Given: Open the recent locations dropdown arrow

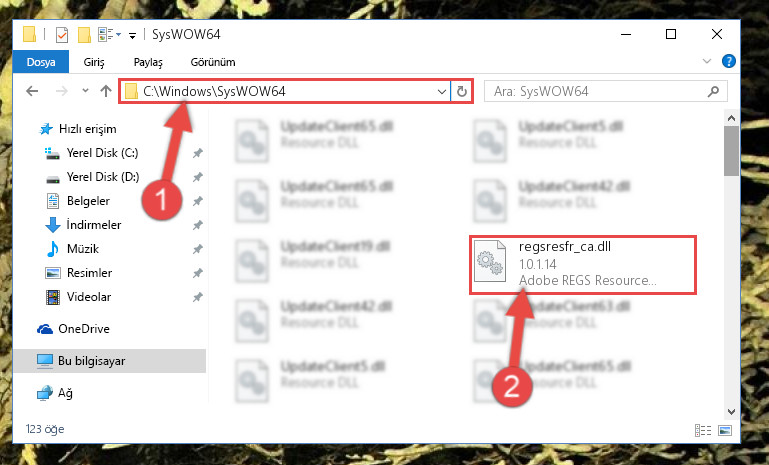Looking at the screenshot, I should (85, 91).
